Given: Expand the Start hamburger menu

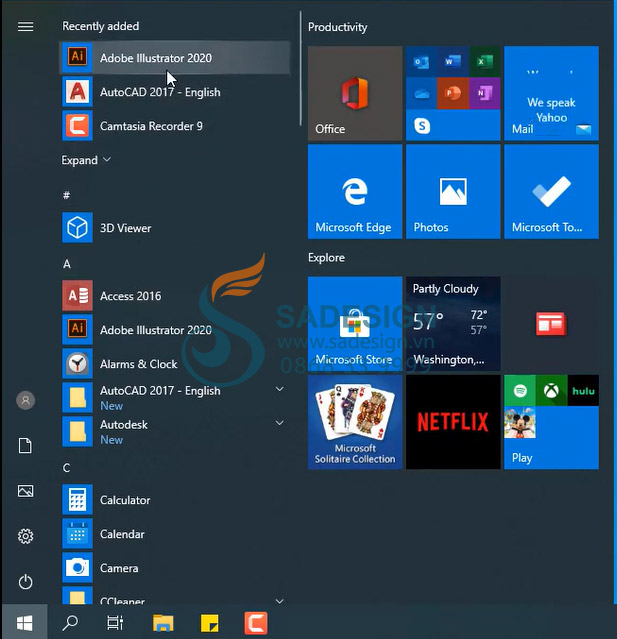Looking at the screenshot, I should click(x=26, y=26).
